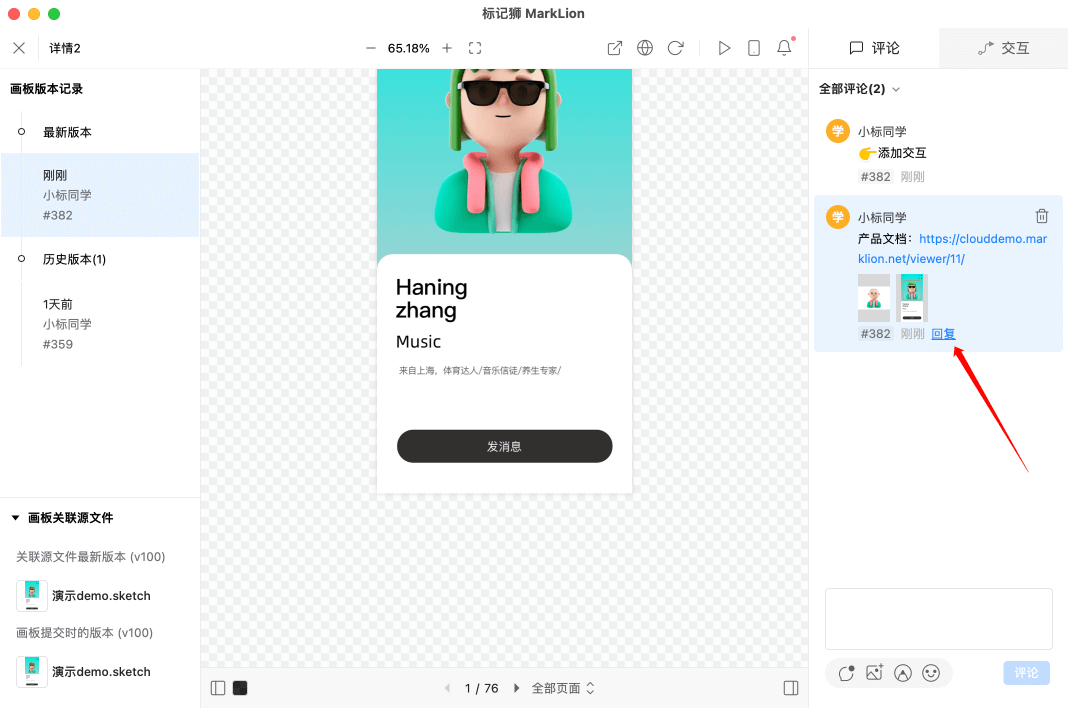Add an image to the comment

coord(875,673)
